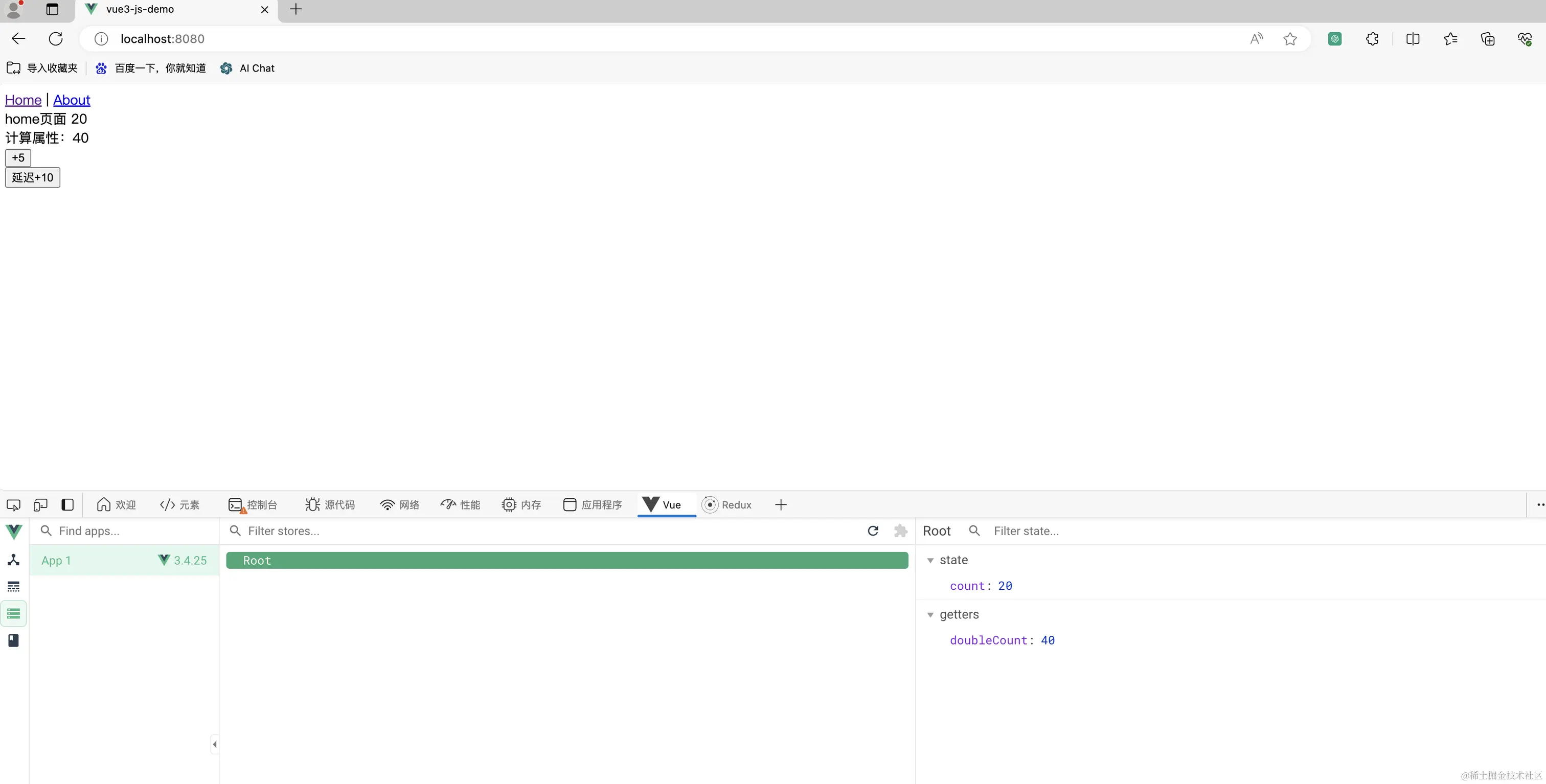
Task: Toggle read aloud in the address bar
Action: click(x=1256, y=38)
